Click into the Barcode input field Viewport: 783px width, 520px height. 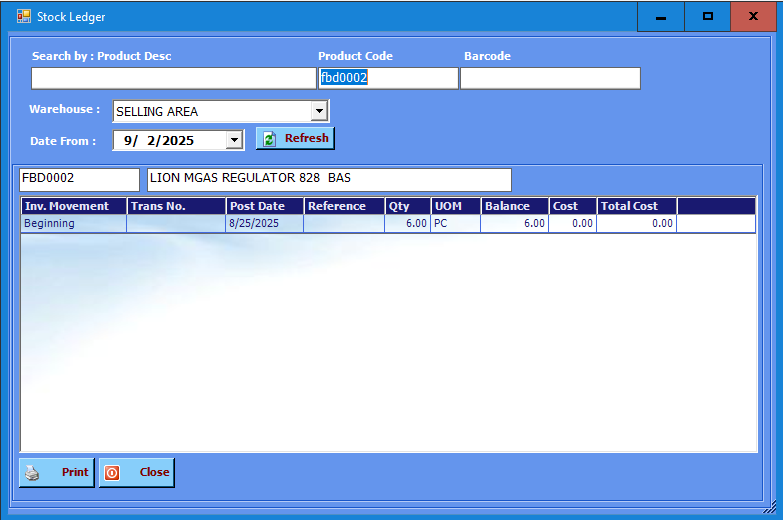549,78
